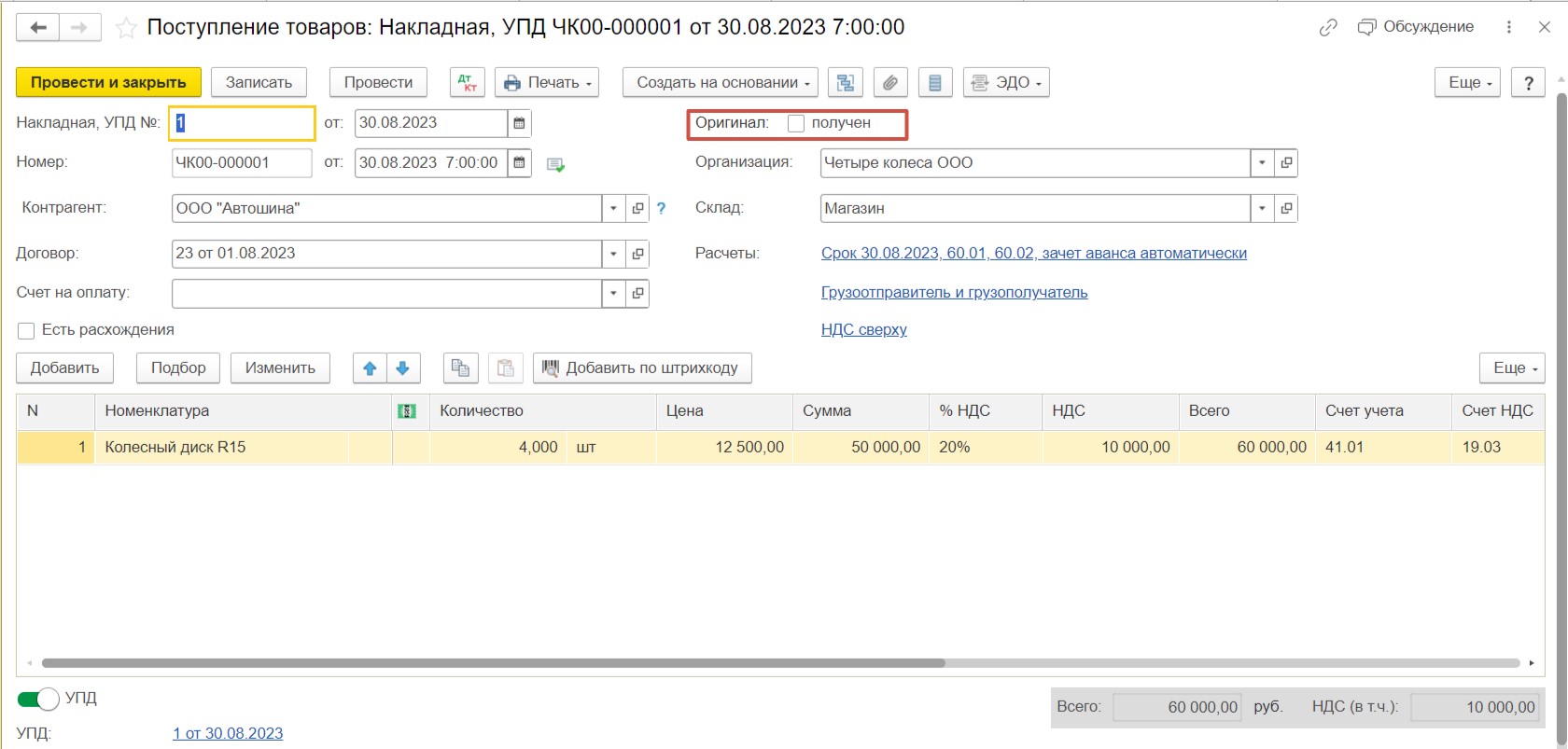Click the horizontal table scrollbar
This screenshot has height=749, width=1568.
[x=493, y=663]
